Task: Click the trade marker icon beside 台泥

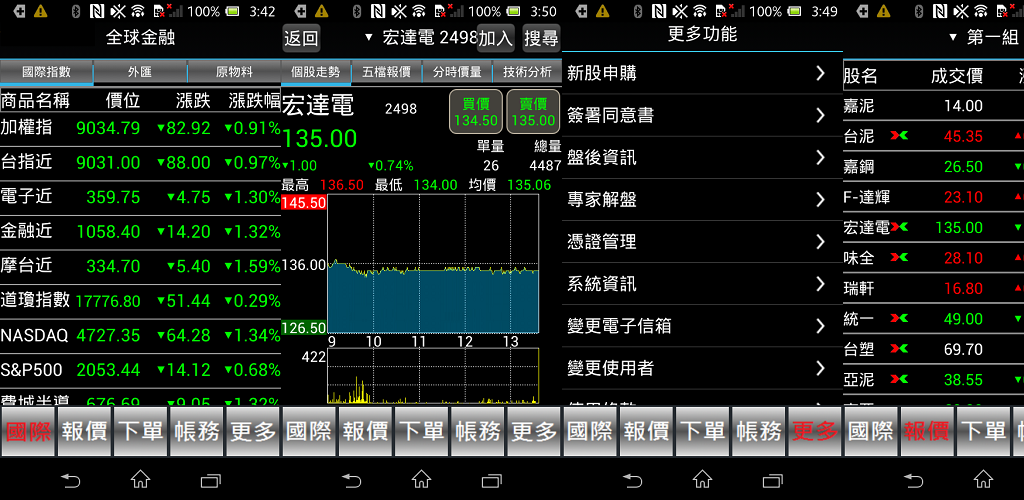Action: [x=899, y=136]
